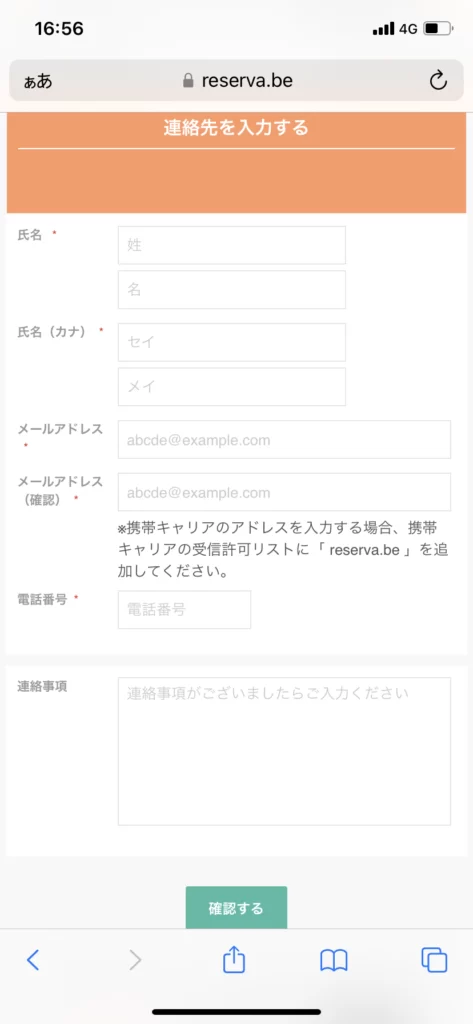Viewport: 473px width, 1024px height.
Task: Tap the Safari back arrow
Action: pyautogui.click(x=33, y=959)
